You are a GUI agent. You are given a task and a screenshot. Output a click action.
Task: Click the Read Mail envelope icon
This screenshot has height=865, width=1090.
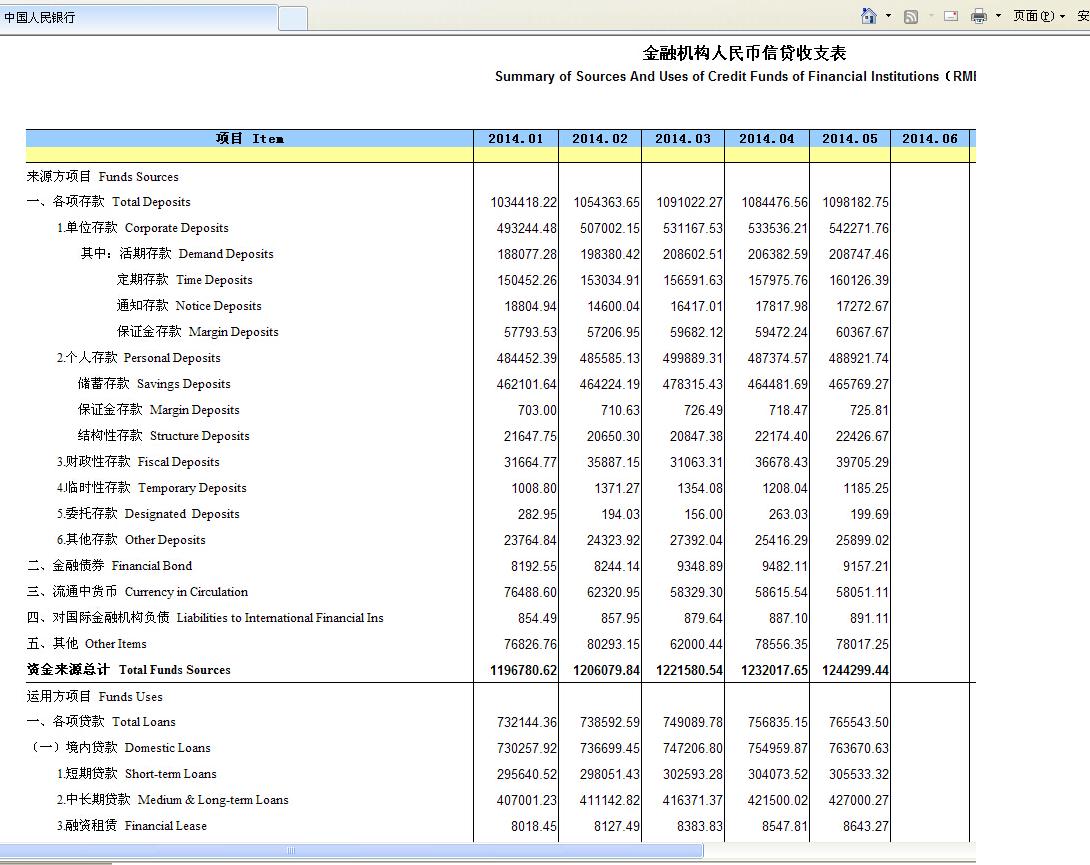950,16
